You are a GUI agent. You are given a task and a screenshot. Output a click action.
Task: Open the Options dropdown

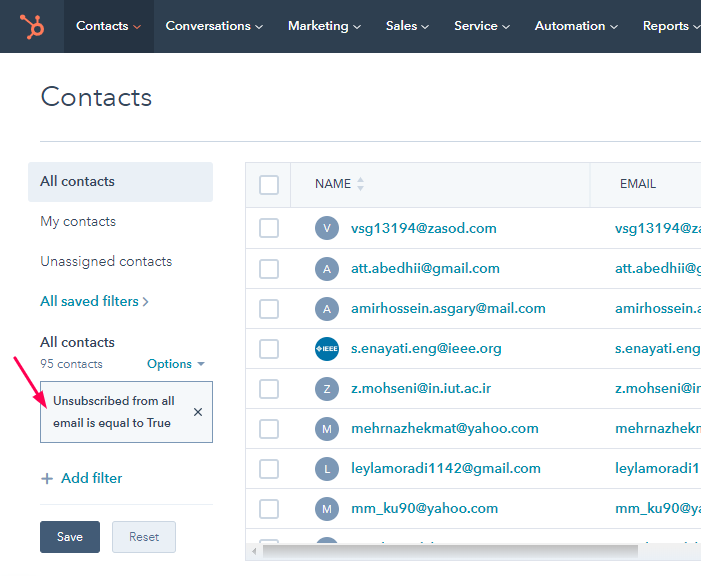click(175, 364)
